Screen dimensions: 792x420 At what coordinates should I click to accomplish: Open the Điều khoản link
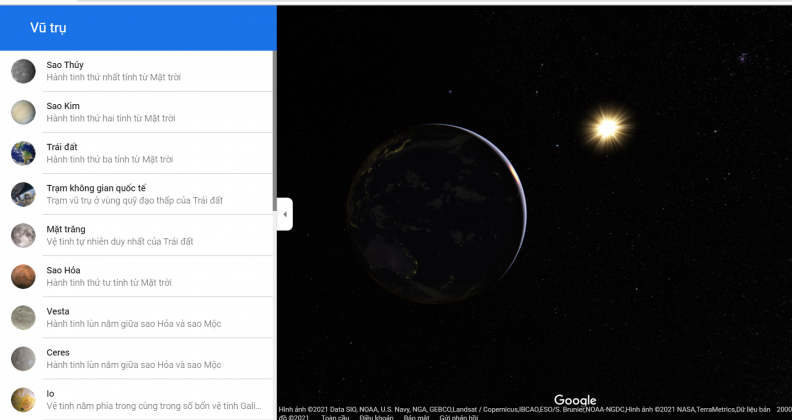tap(375, 417)
